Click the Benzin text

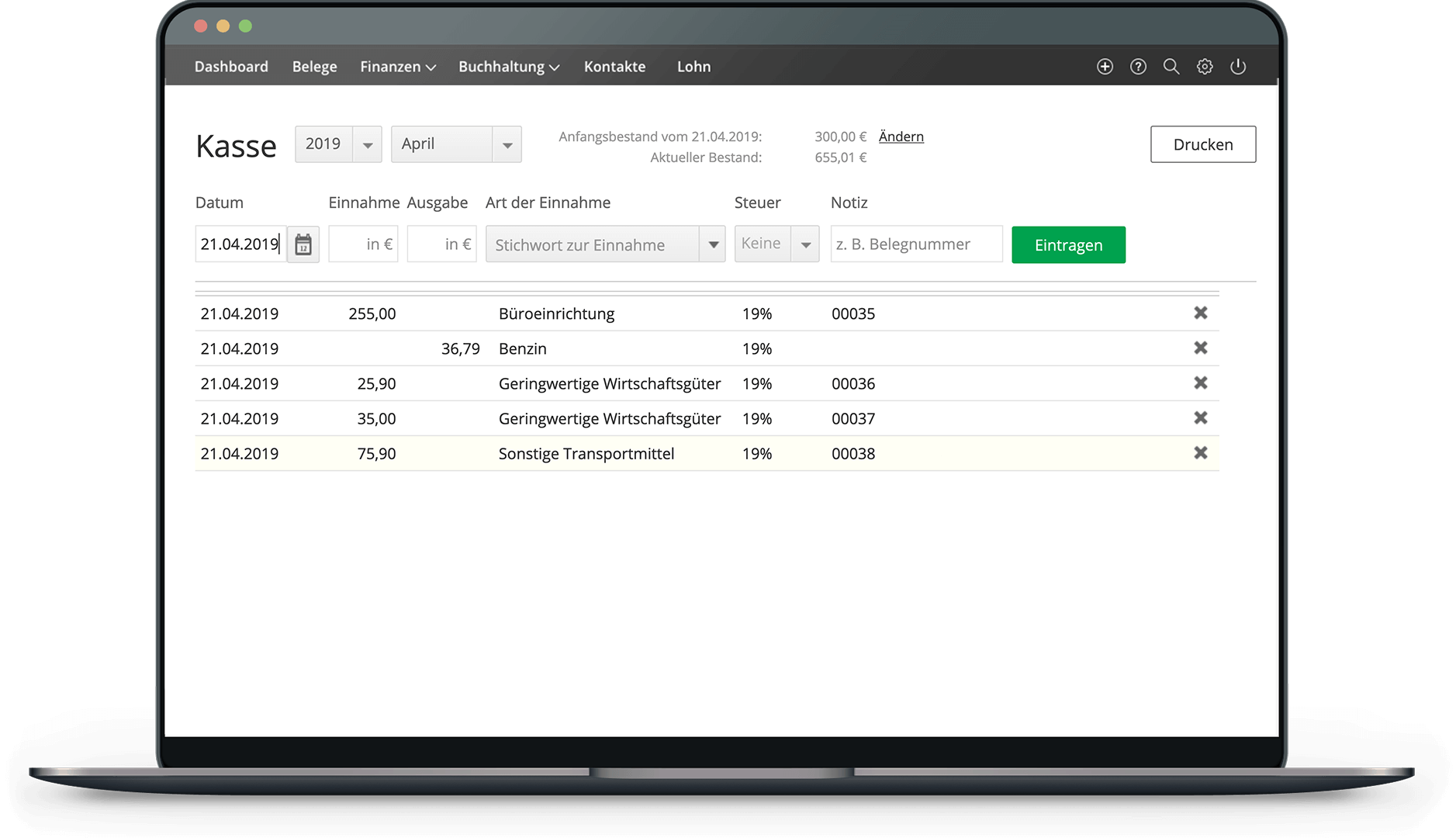tap(523, 349)
